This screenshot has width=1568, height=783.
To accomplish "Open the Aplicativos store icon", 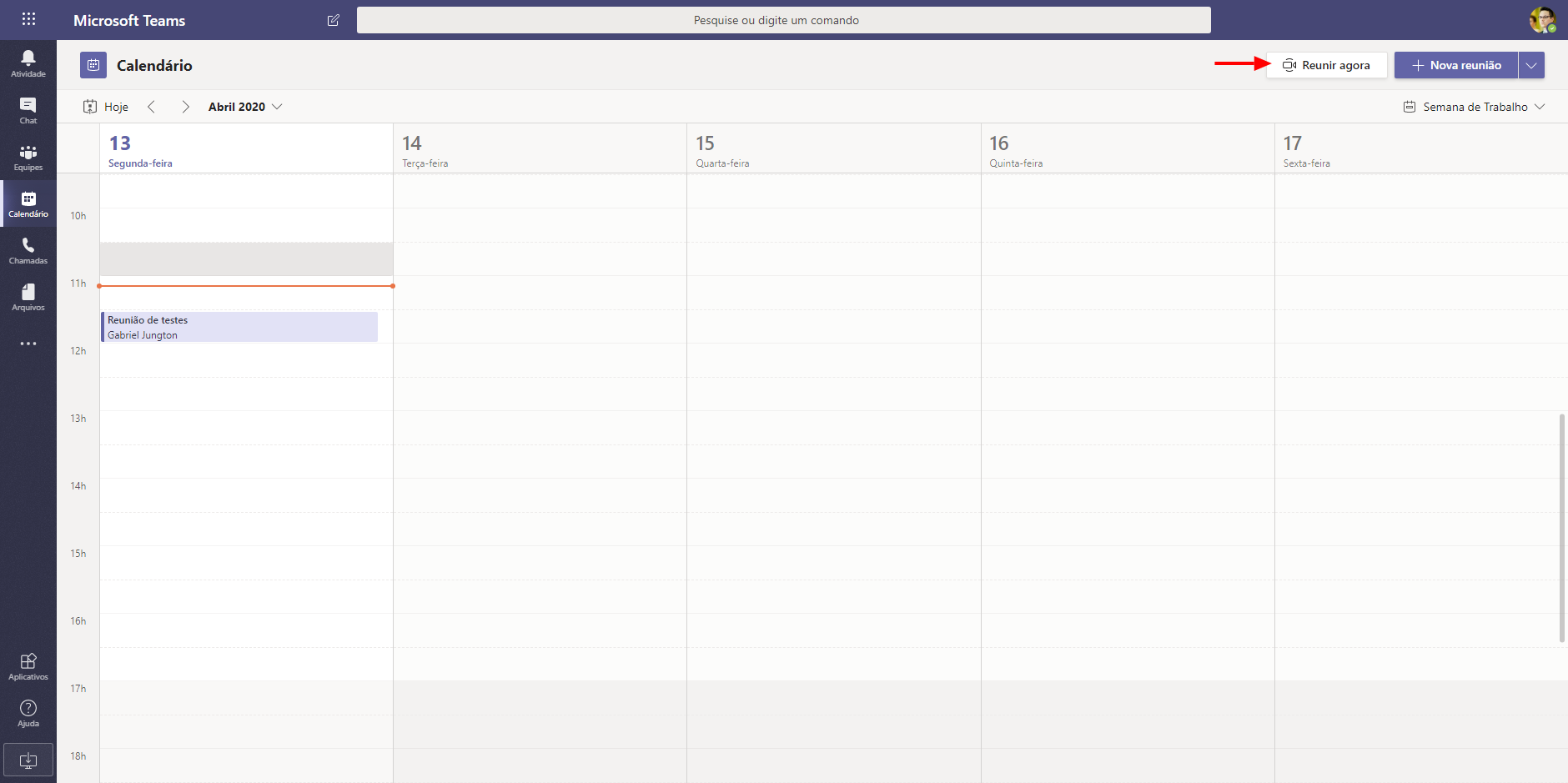I will click(x=28, y=666).
